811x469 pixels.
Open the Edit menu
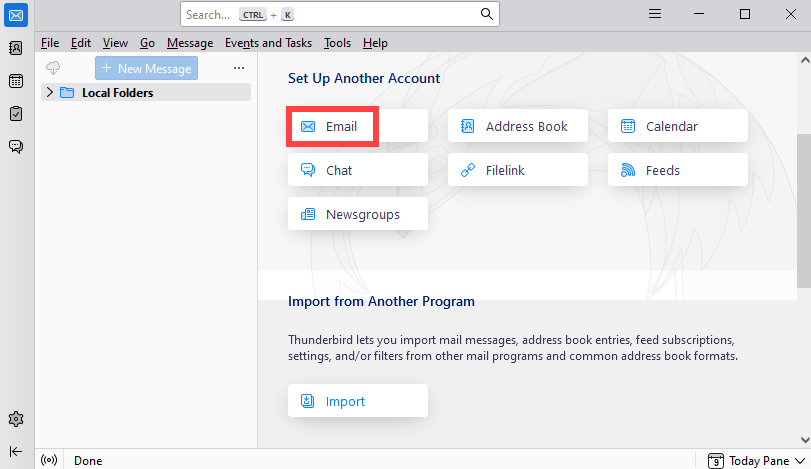point(81,43)
